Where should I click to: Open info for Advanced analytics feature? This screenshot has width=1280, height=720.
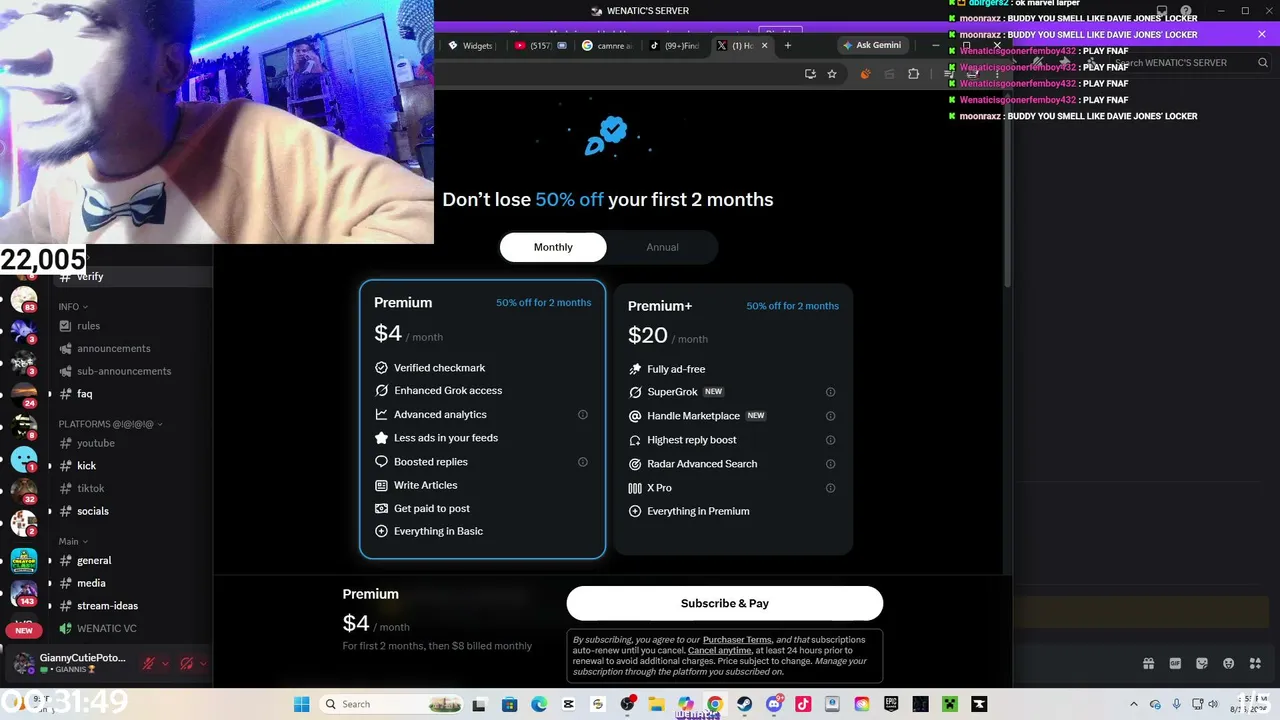coord(583,415)
